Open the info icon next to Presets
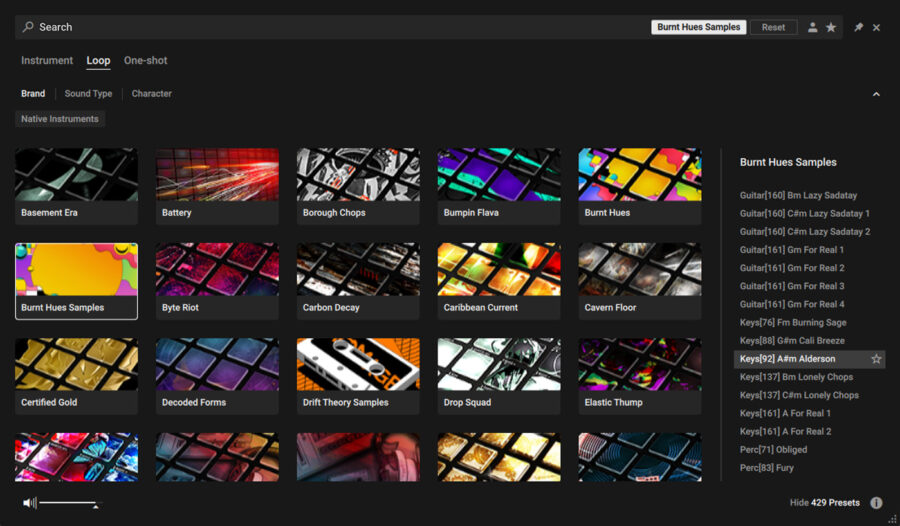The width and height of the screenshot is (900, 526). click(x=876, y=503)
